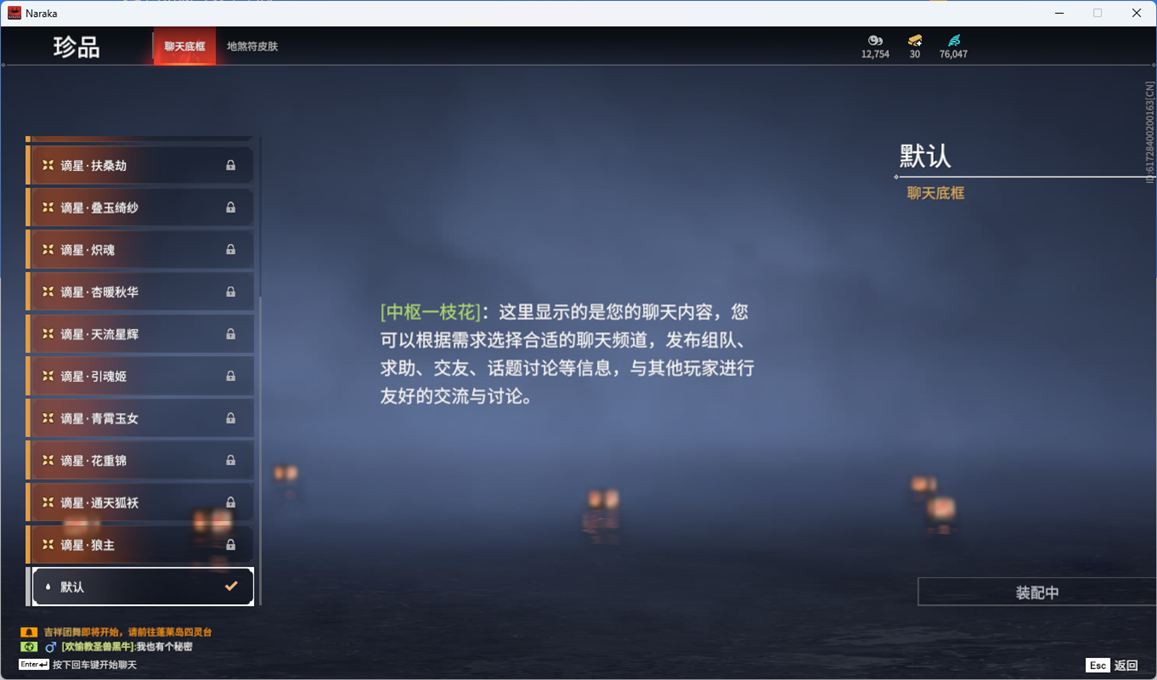Select the 谪星·扶桑劫 chat frame
1157x680 pixels.
(141, 165)
